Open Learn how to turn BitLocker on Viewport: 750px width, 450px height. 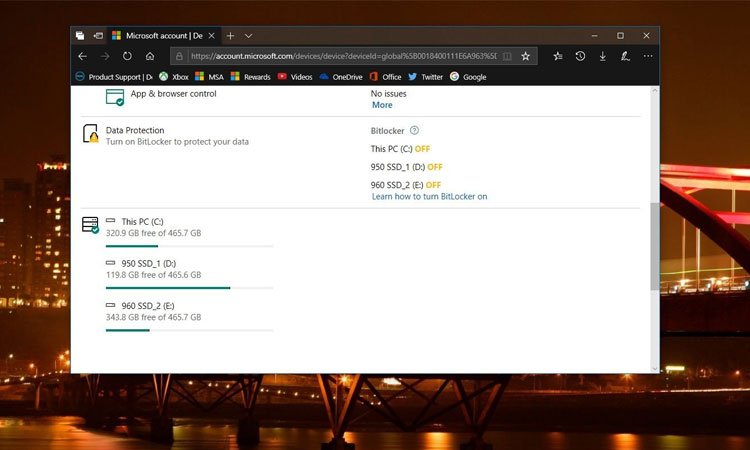tap(429, 197)
